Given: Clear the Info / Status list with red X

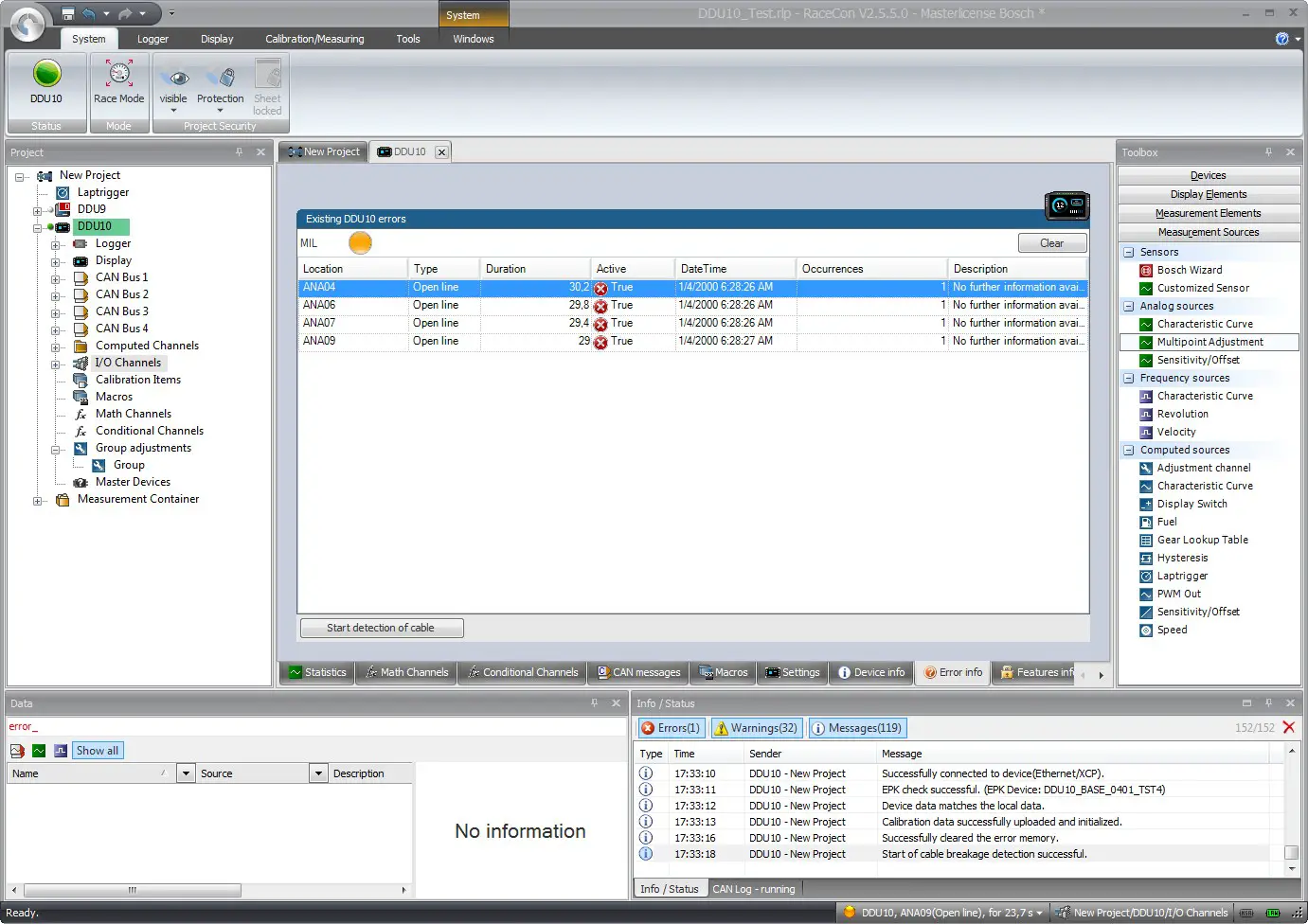Looking at the screenshot, I should tap(1288, 727).
